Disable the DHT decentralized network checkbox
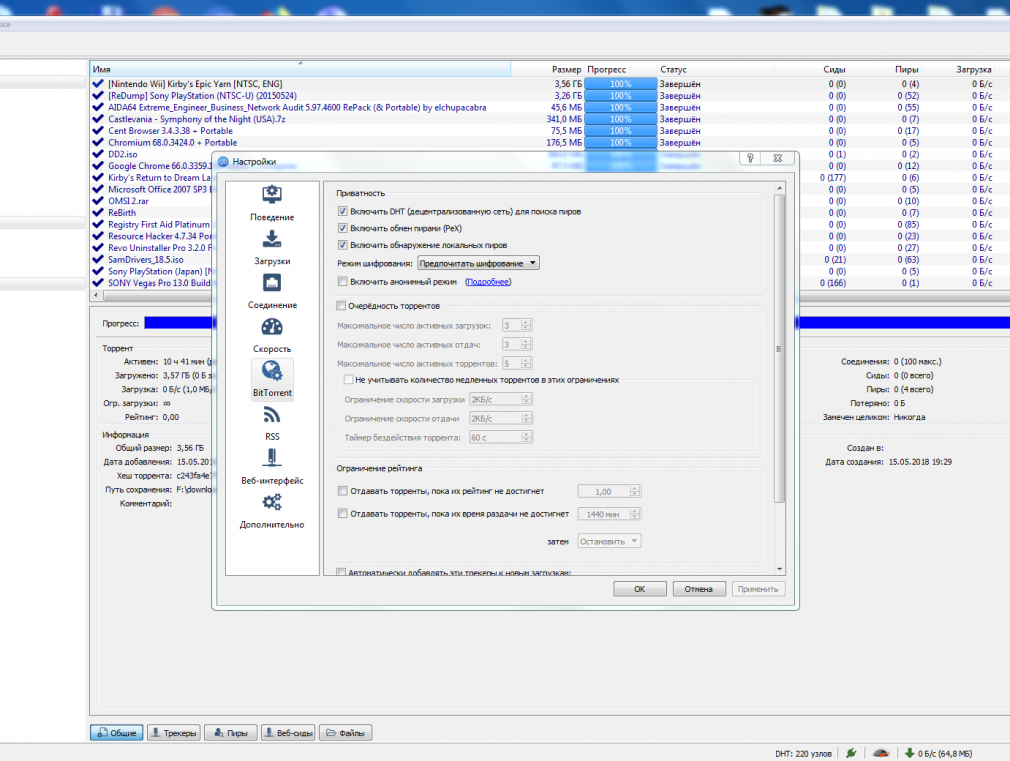Screen dimensions: 1010x761 pos(343,211)
